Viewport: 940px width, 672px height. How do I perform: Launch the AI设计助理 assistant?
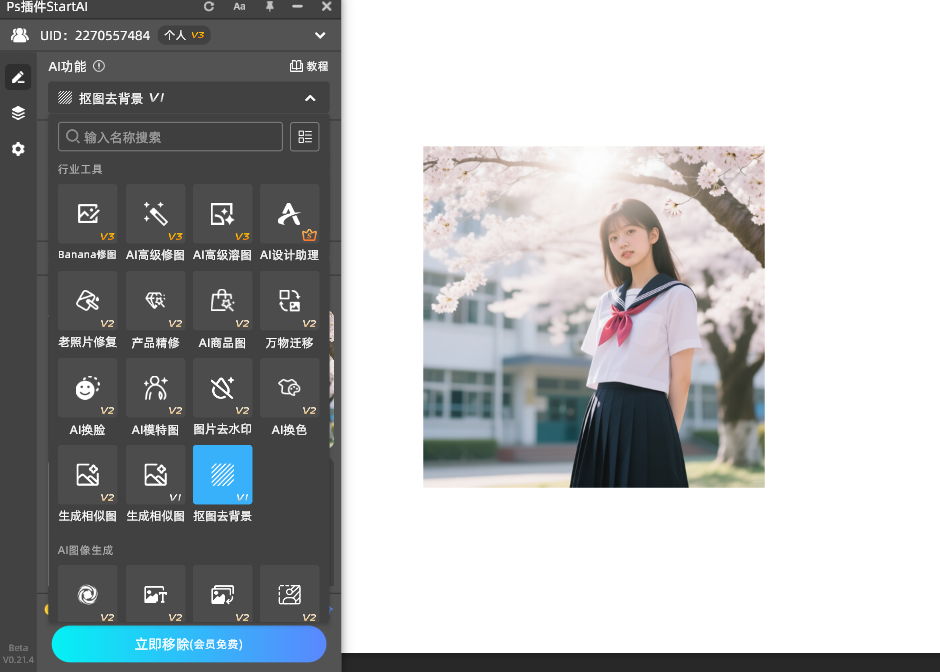pos(289,214)
